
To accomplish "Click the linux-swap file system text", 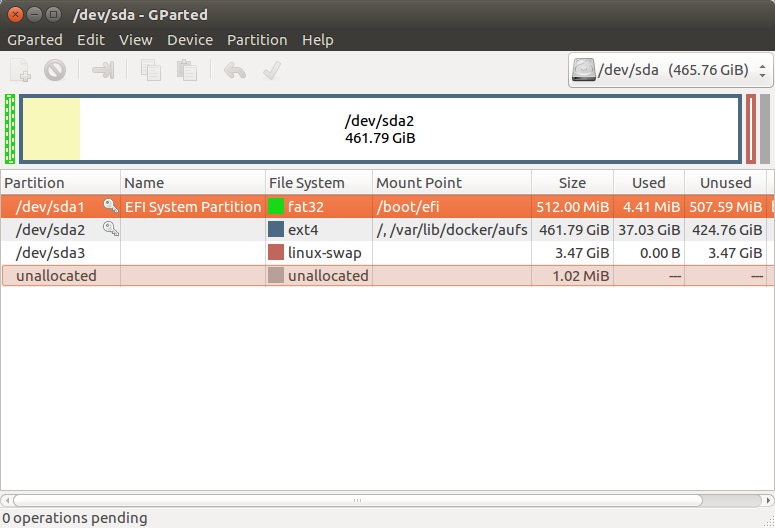I will click(x=324, y=253).
